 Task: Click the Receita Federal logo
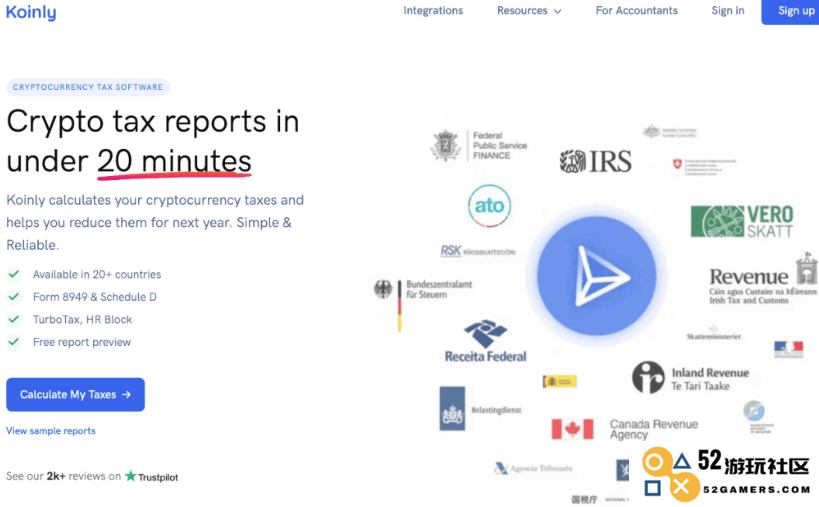pos(485,341)
